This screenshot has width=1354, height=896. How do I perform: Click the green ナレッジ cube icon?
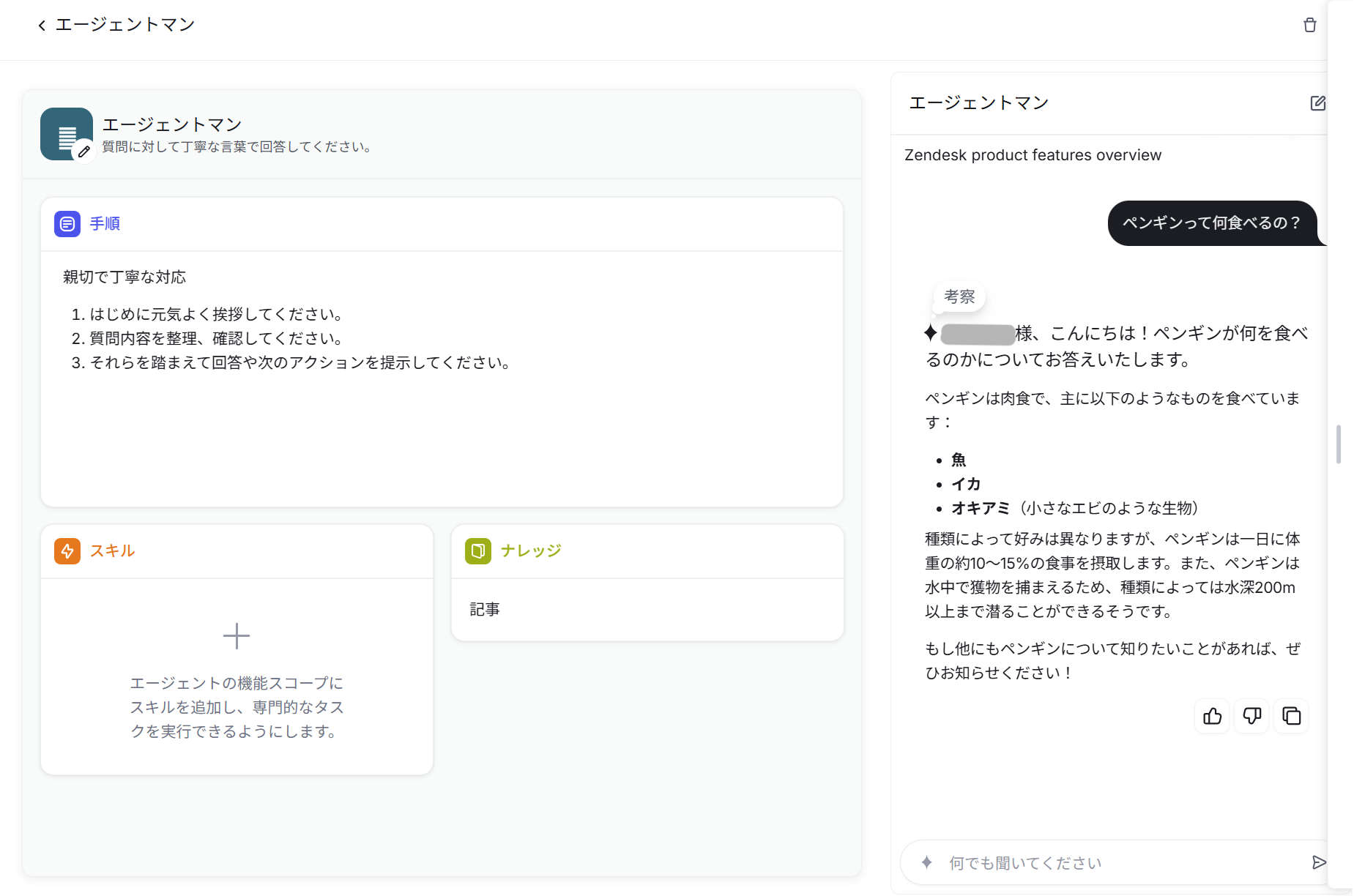point(477,551)
